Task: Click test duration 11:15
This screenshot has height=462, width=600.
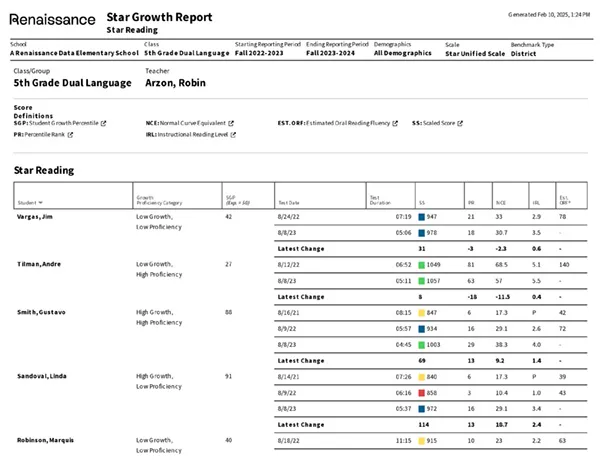Action: pos(403,441)
